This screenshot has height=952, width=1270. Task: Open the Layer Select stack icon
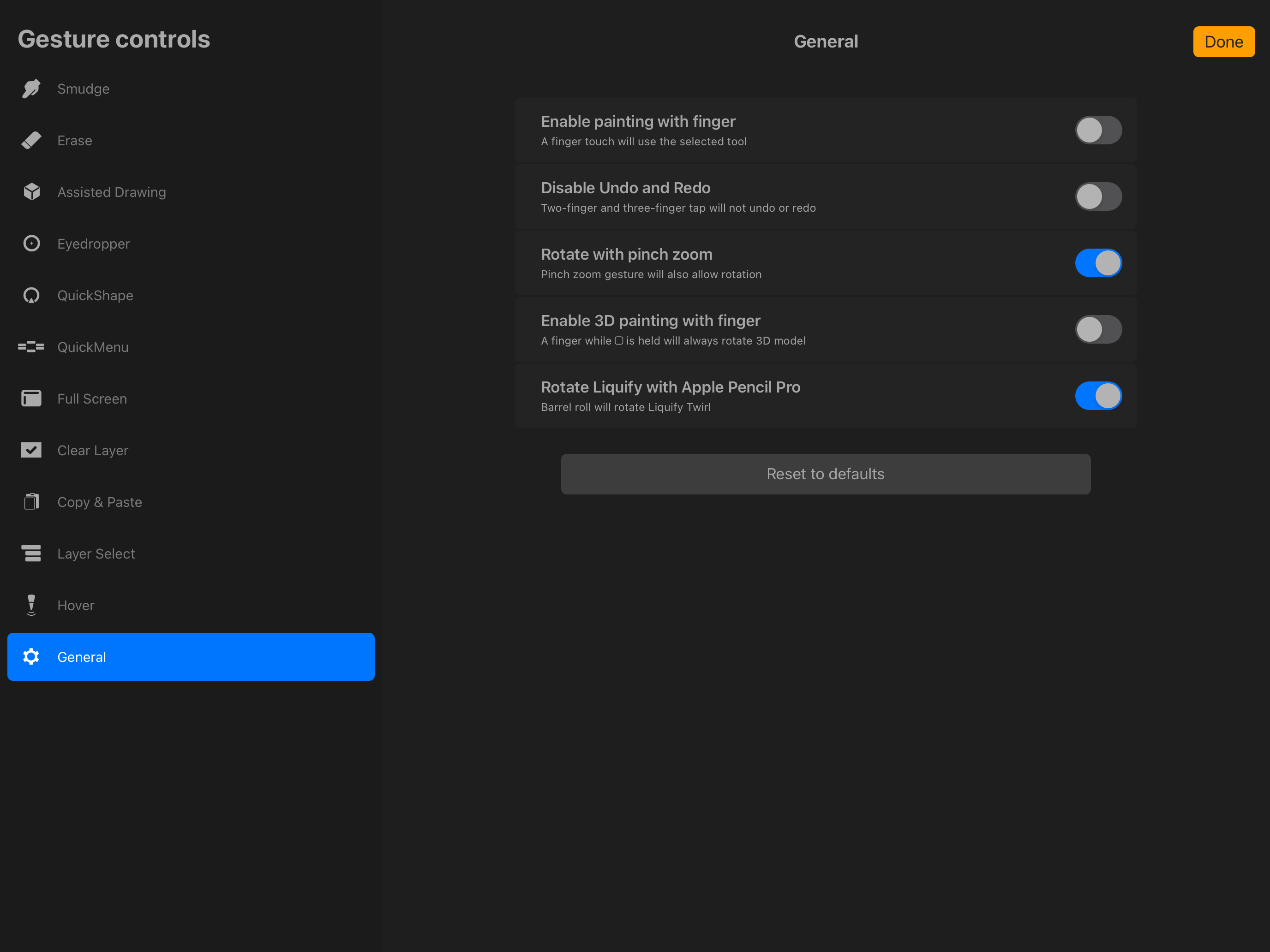(x=31, y=553)
